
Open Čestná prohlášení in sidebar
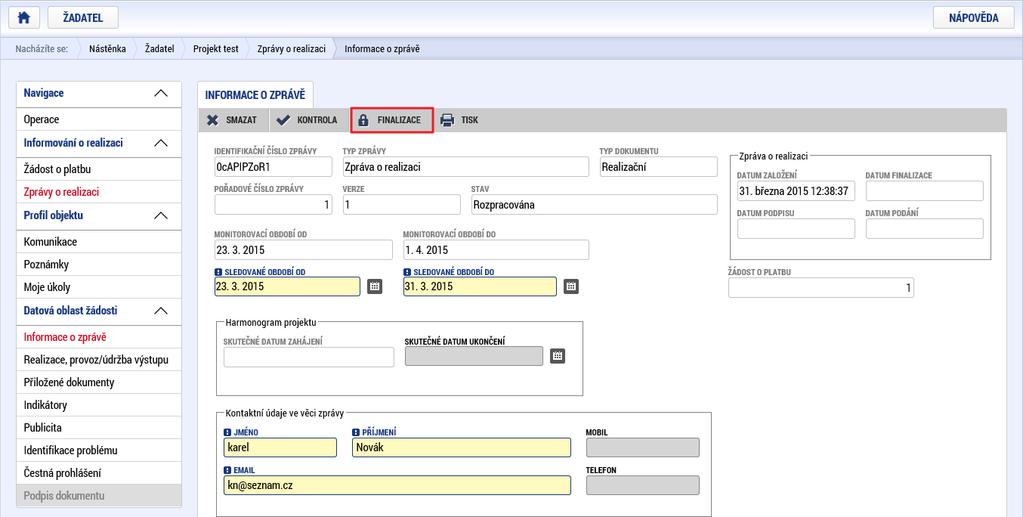[99, 473]
